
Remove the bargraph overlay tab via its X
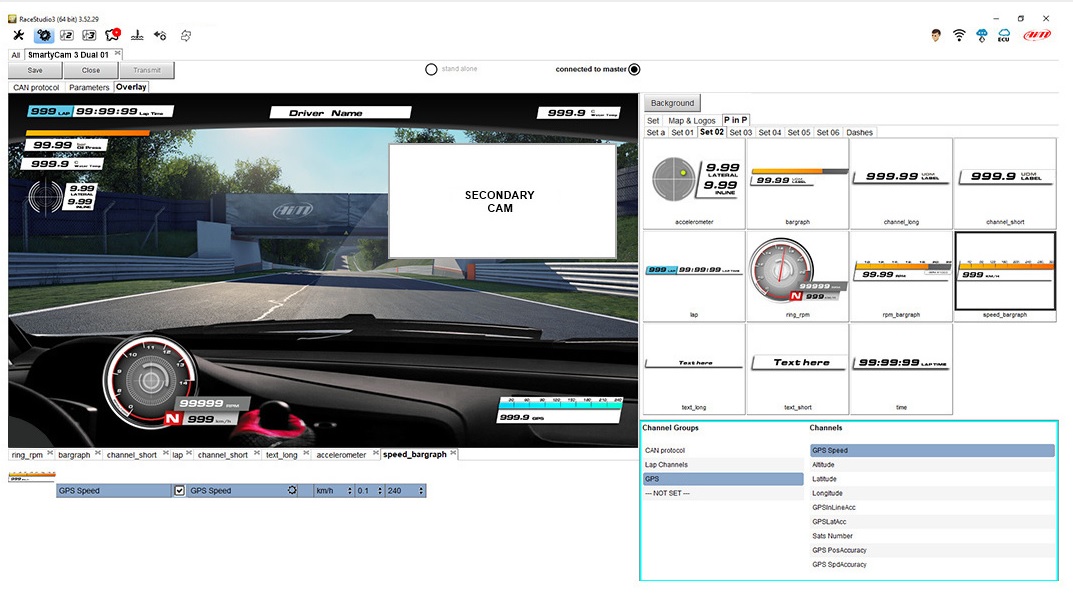point(98,453)
